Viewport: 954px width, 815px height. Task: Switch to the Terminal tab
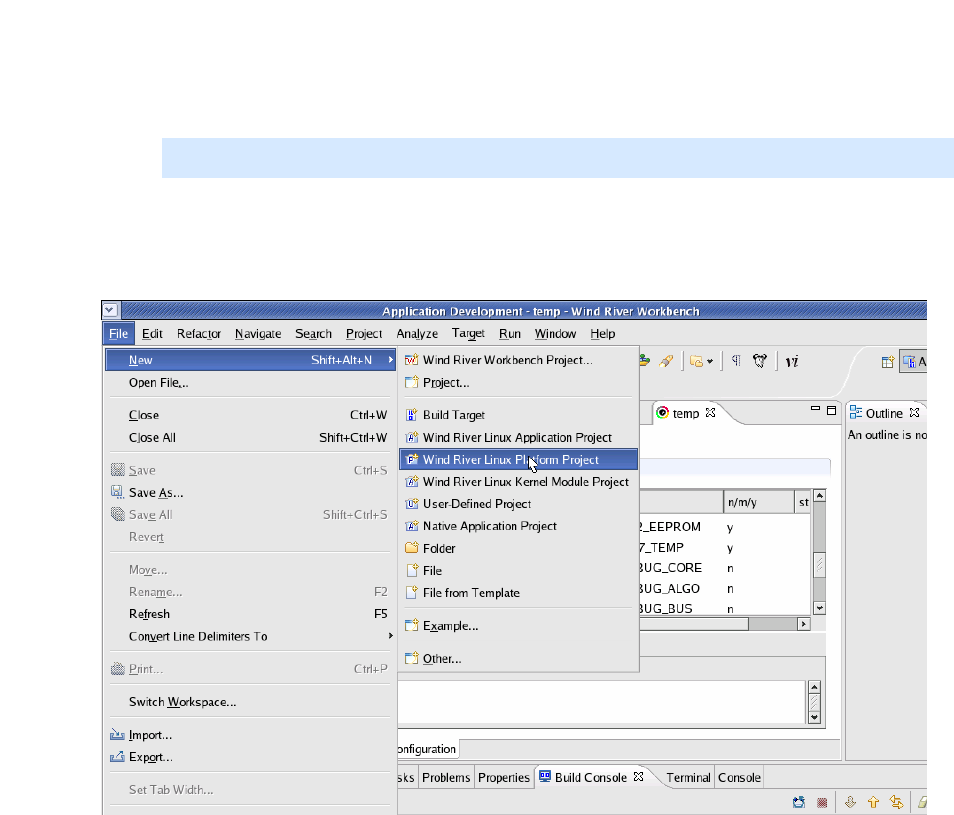pyautogui.click(x=688, y=777)
